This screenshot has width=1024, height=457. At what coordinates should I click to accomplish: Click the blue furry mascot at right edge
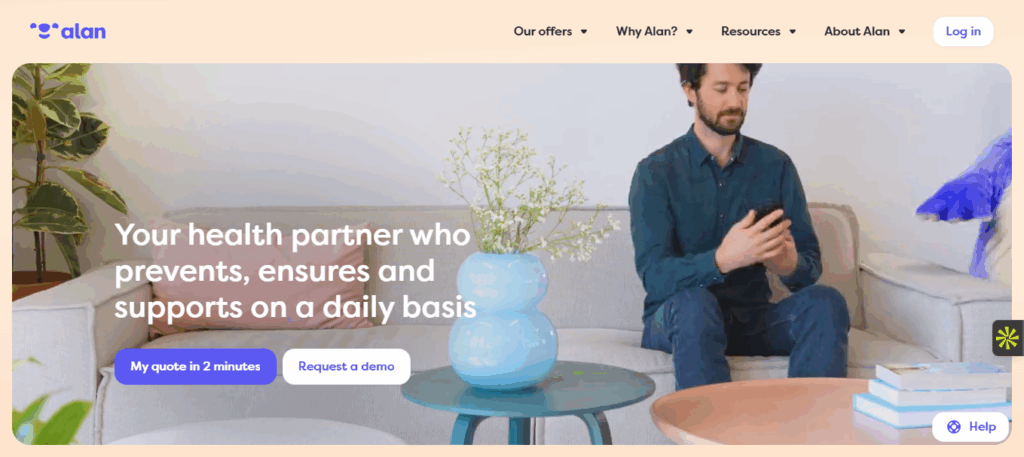tap(968, 202)
